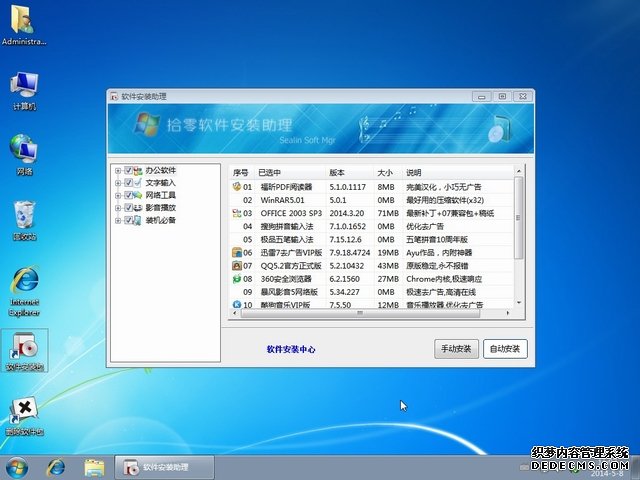Expand the 装机必备 tree node

point(118,220)
